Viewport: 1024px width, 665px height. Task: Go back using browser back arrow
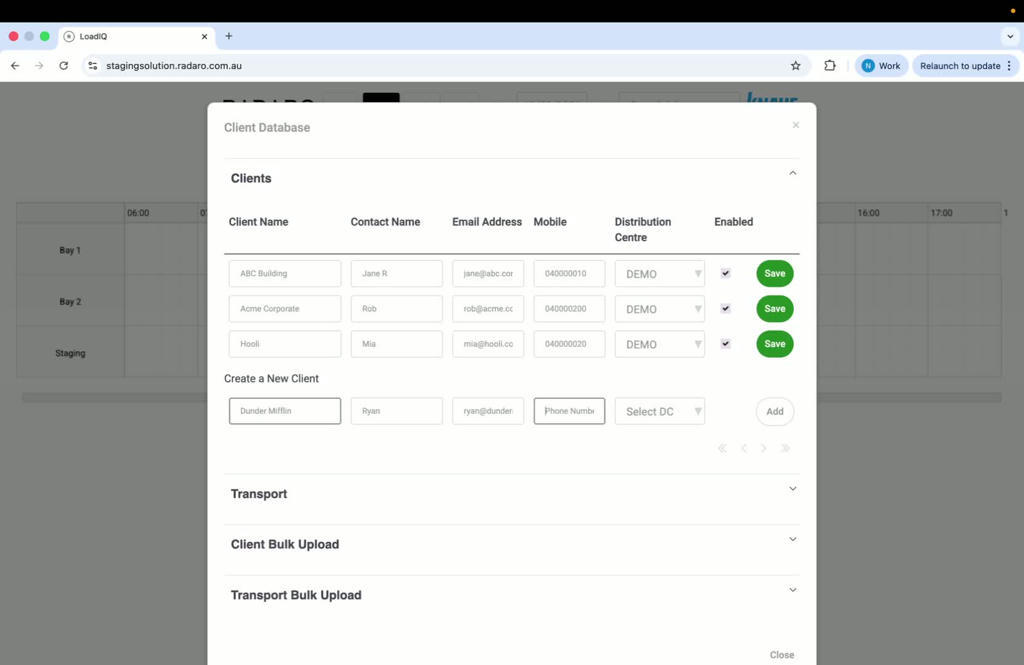point(15,65)
